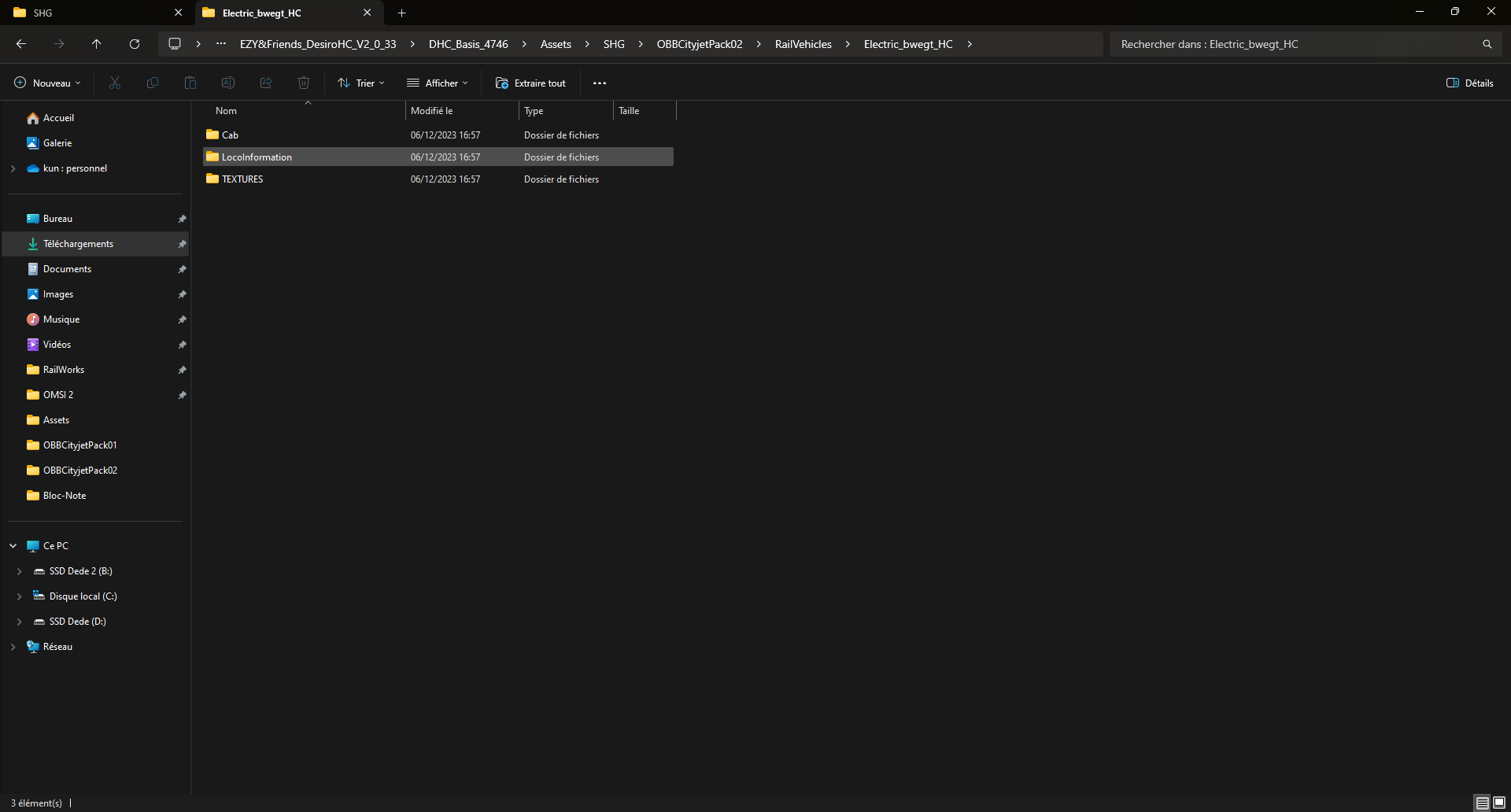The image size is (1511, 812).
Task: Navigate to Assets in the breadcrumb
Action: (x=556, y=44)
